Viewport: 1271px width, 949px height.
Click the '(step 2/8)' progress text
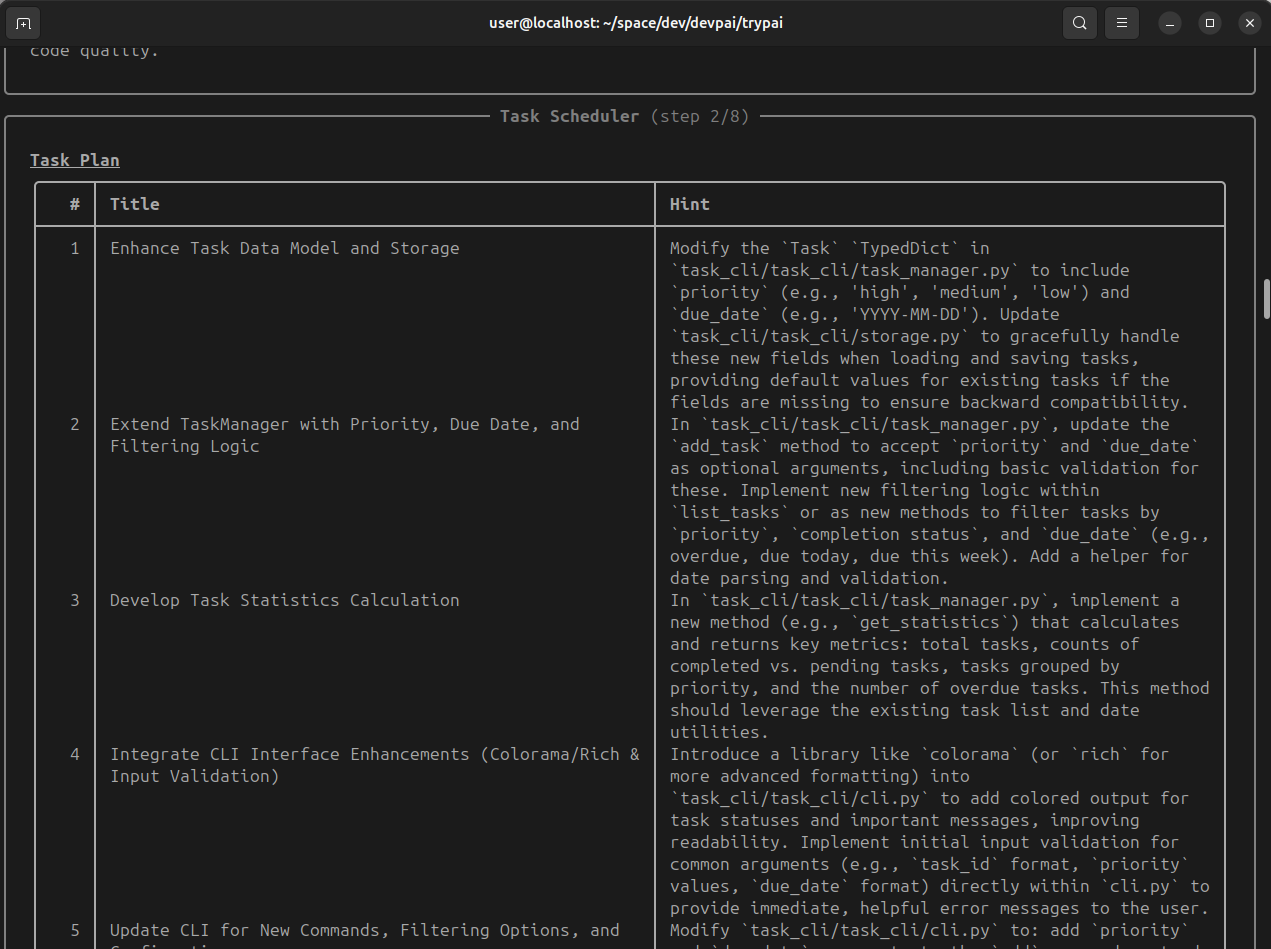(x=699, y=116)
